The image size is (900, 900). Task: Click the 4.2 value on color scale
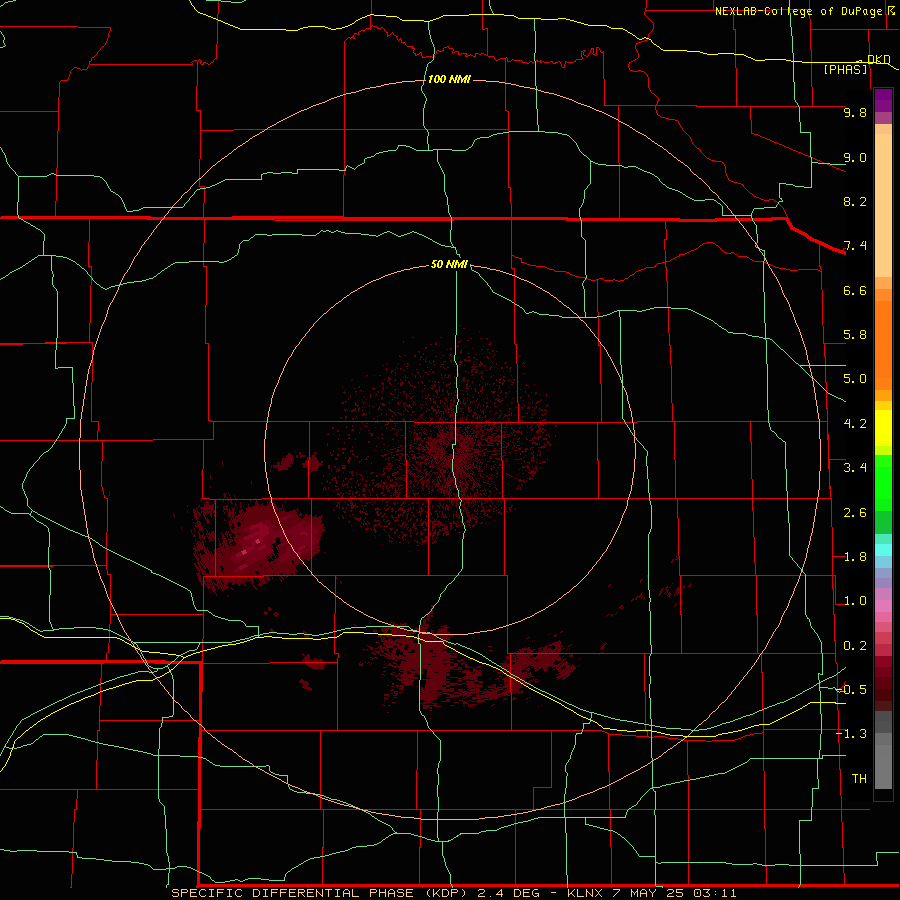[x=855, y=424]
